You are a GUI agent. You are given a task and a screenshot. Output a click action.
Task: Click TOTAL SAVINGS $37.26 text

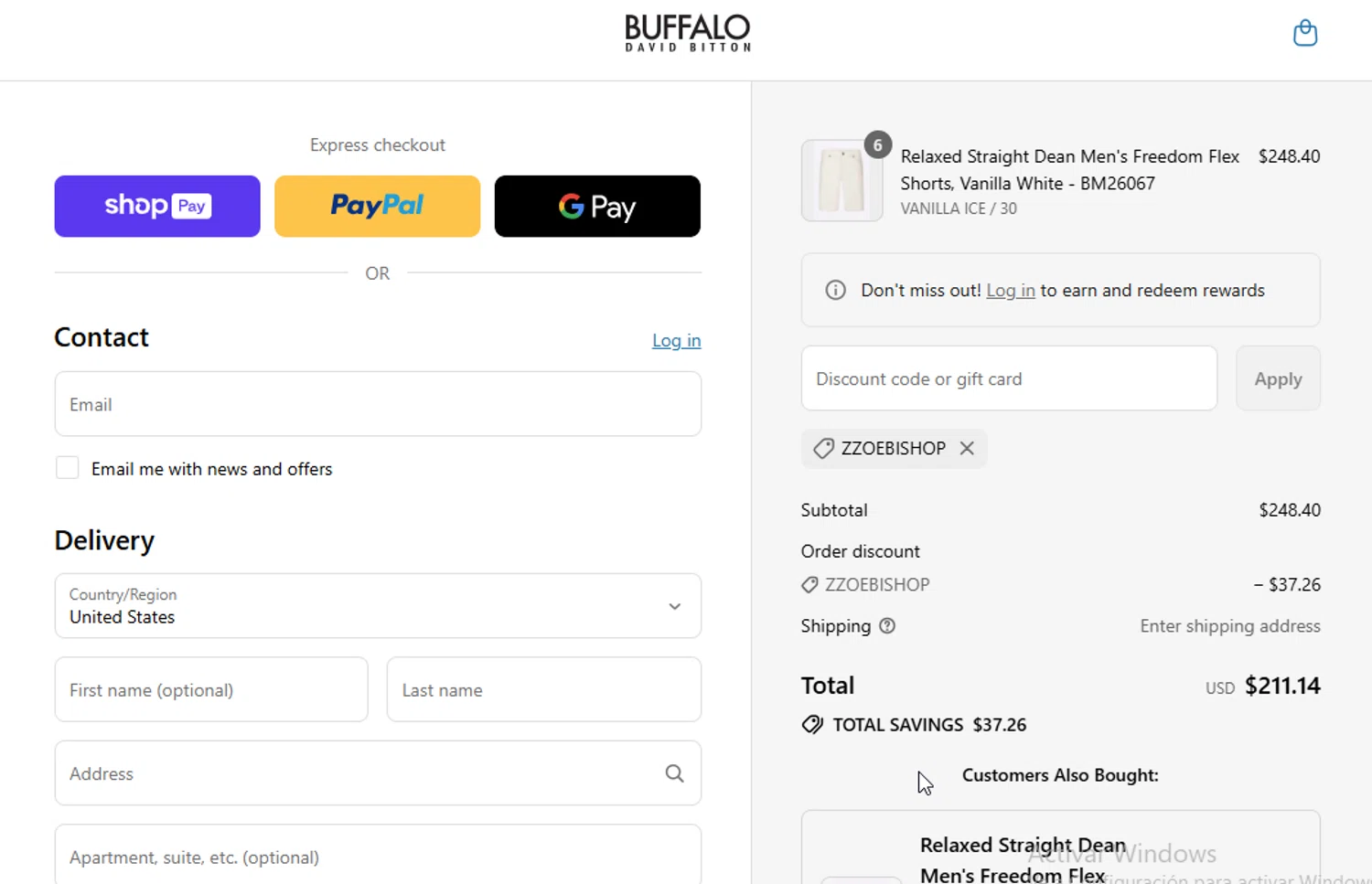[929, 725]
